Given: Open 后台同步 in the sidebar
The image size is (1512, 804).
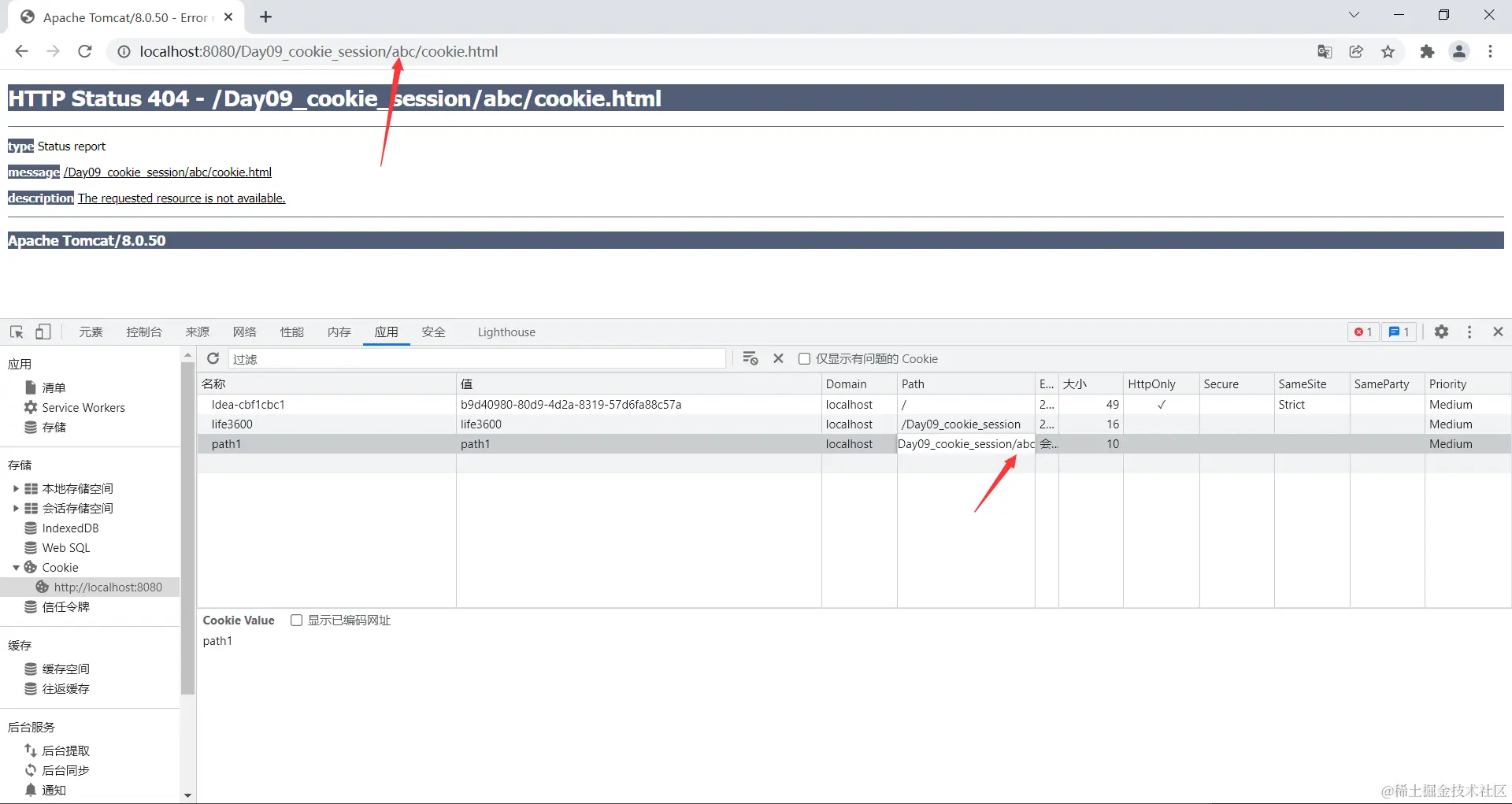Looking at the screenshot, I should [x=65, y=770].
